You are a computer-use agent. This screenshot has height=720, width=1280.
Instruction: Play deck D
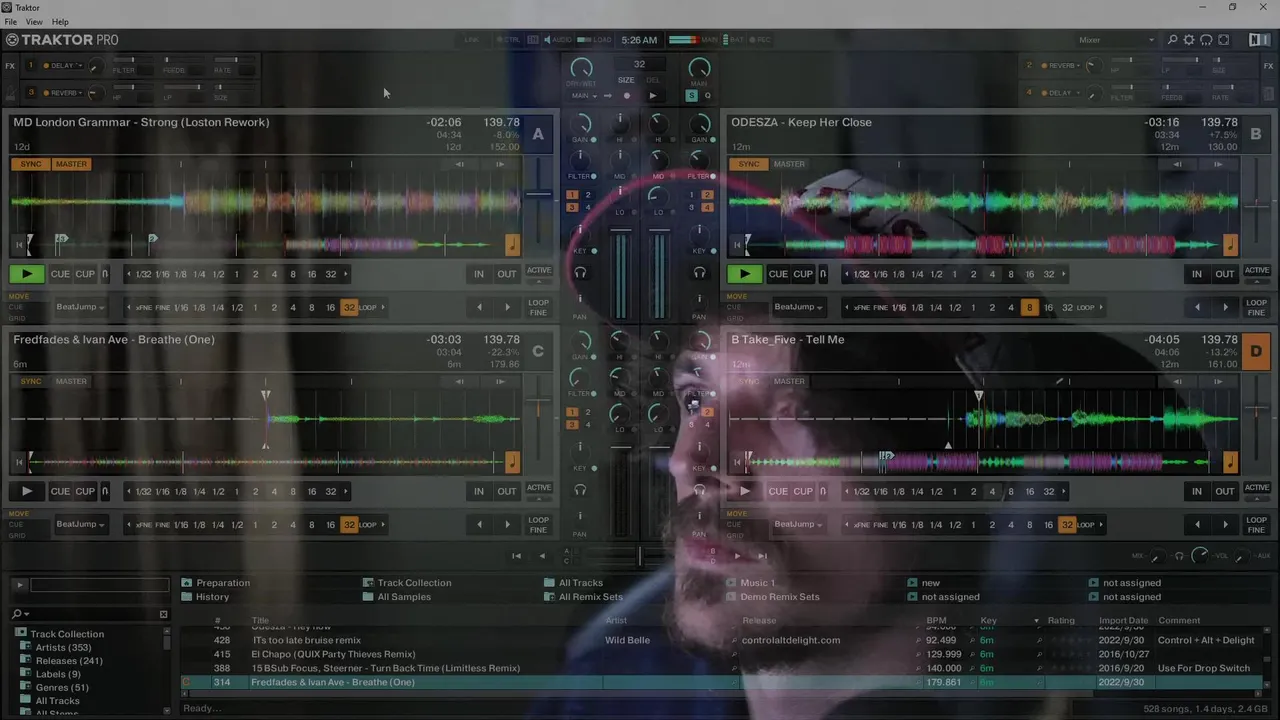(745, 491)
